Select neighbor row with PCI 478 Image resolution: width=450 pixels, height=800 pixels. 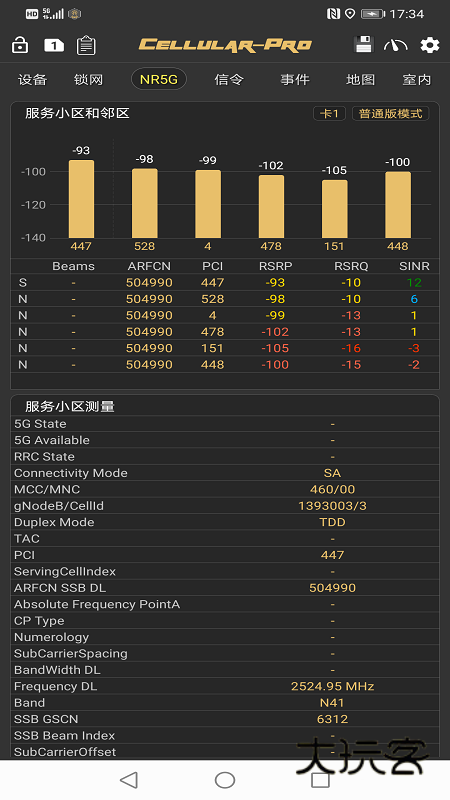[x=225, y=332]
